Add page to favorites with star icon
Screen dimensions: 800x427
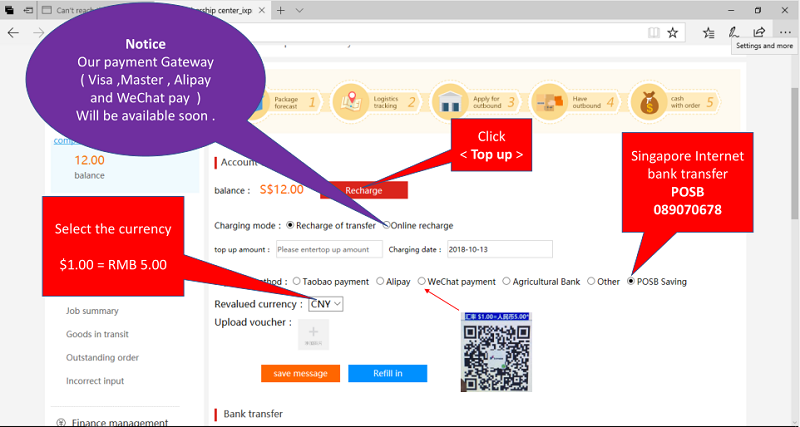tap(673, 32)
